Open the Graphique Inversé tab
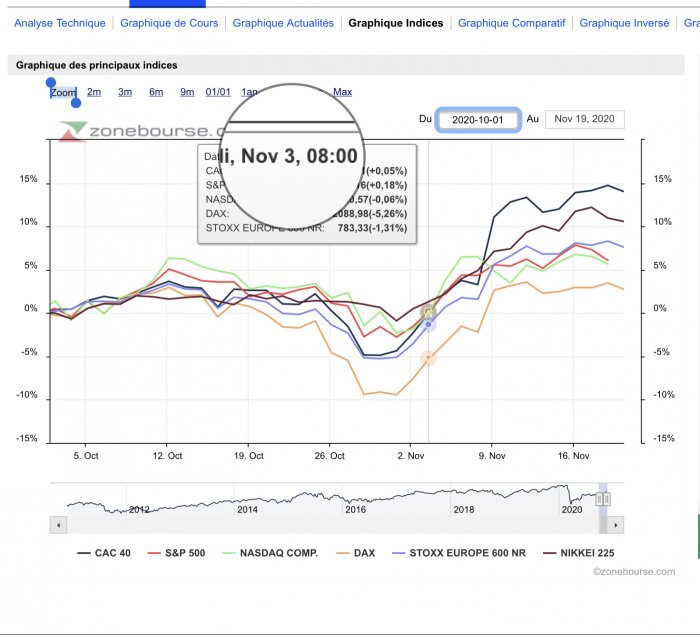Screen dimensions: 700x635 (x=624, y=23)
